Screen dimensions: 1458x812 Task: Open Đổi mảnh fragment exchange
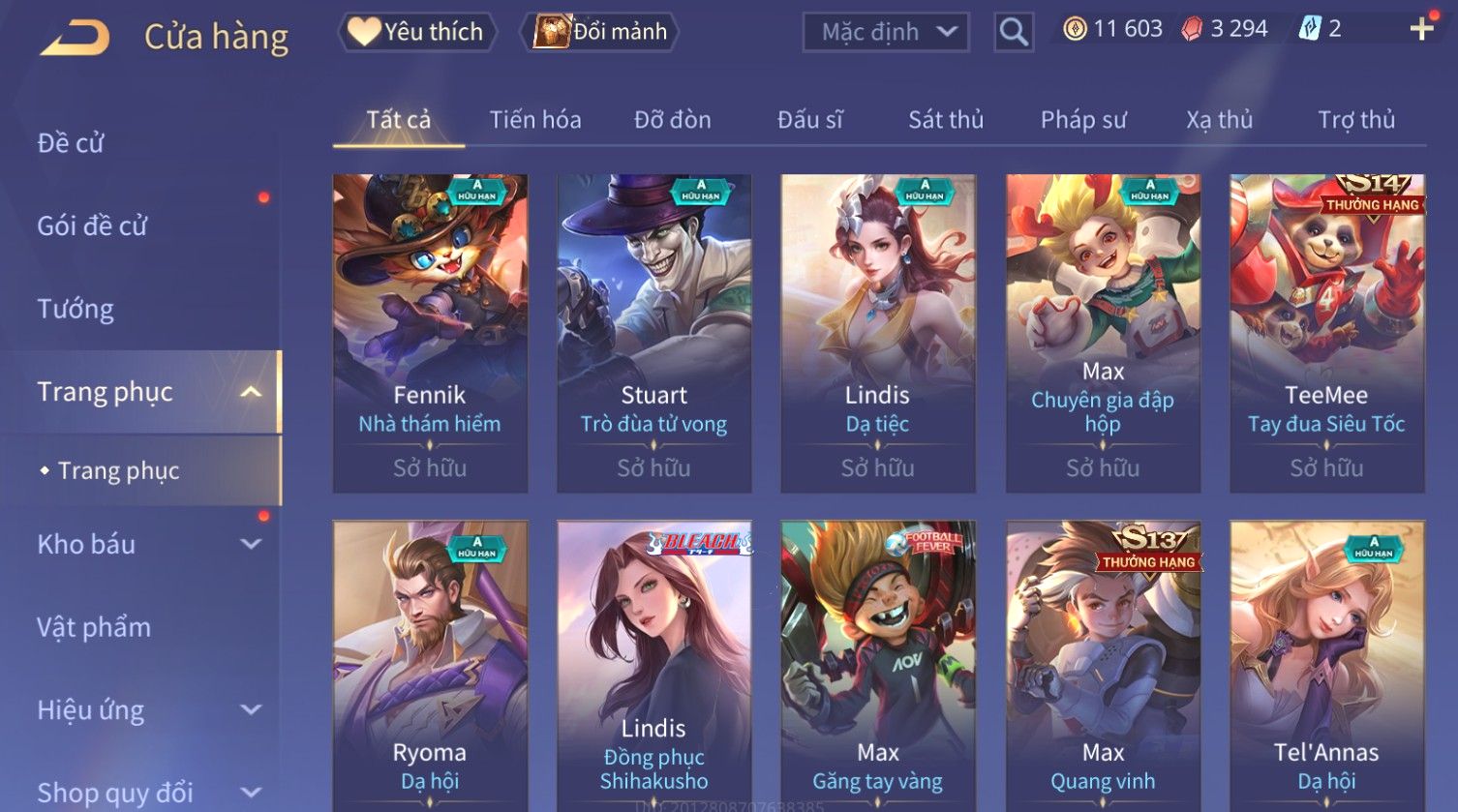[600, 32]
